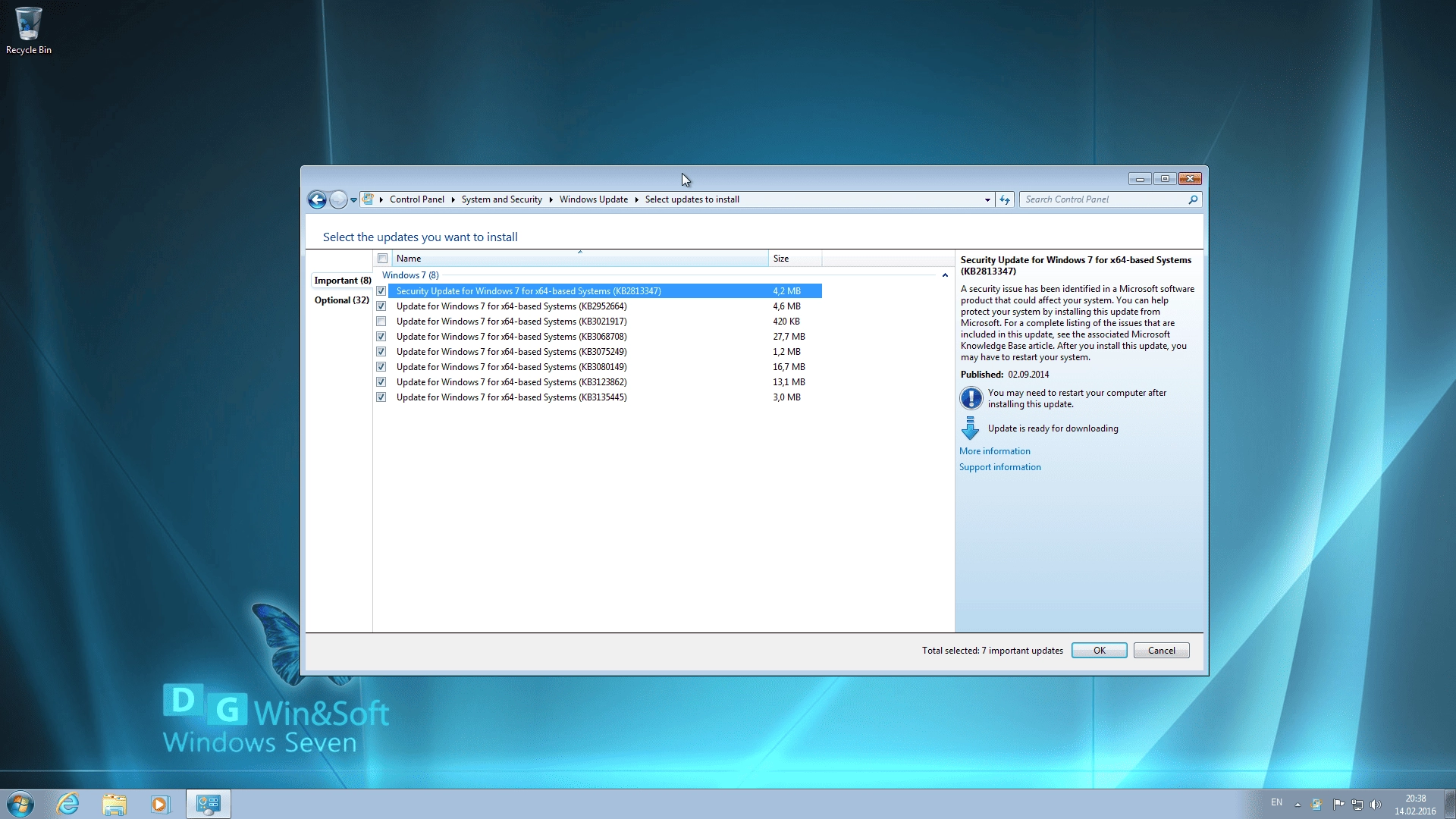Open Windows Explorer folder in taskbar
This screenshot has height=819, width=1456.
click(x=114, y=804)
